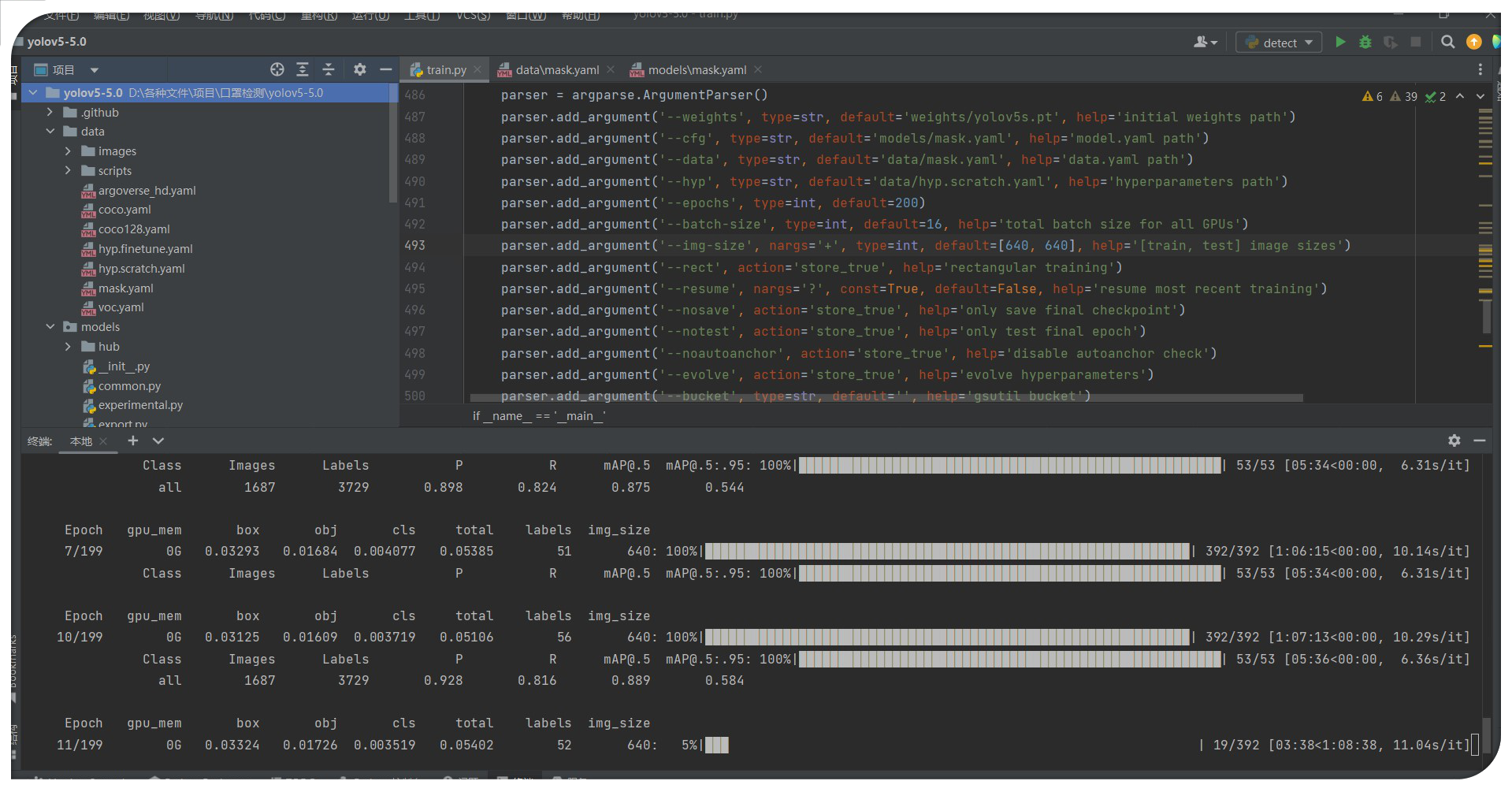This screenshot has height=792, width=1512.
Task: Go to previous highlighted error arrow
Action: coord(1460,96)
